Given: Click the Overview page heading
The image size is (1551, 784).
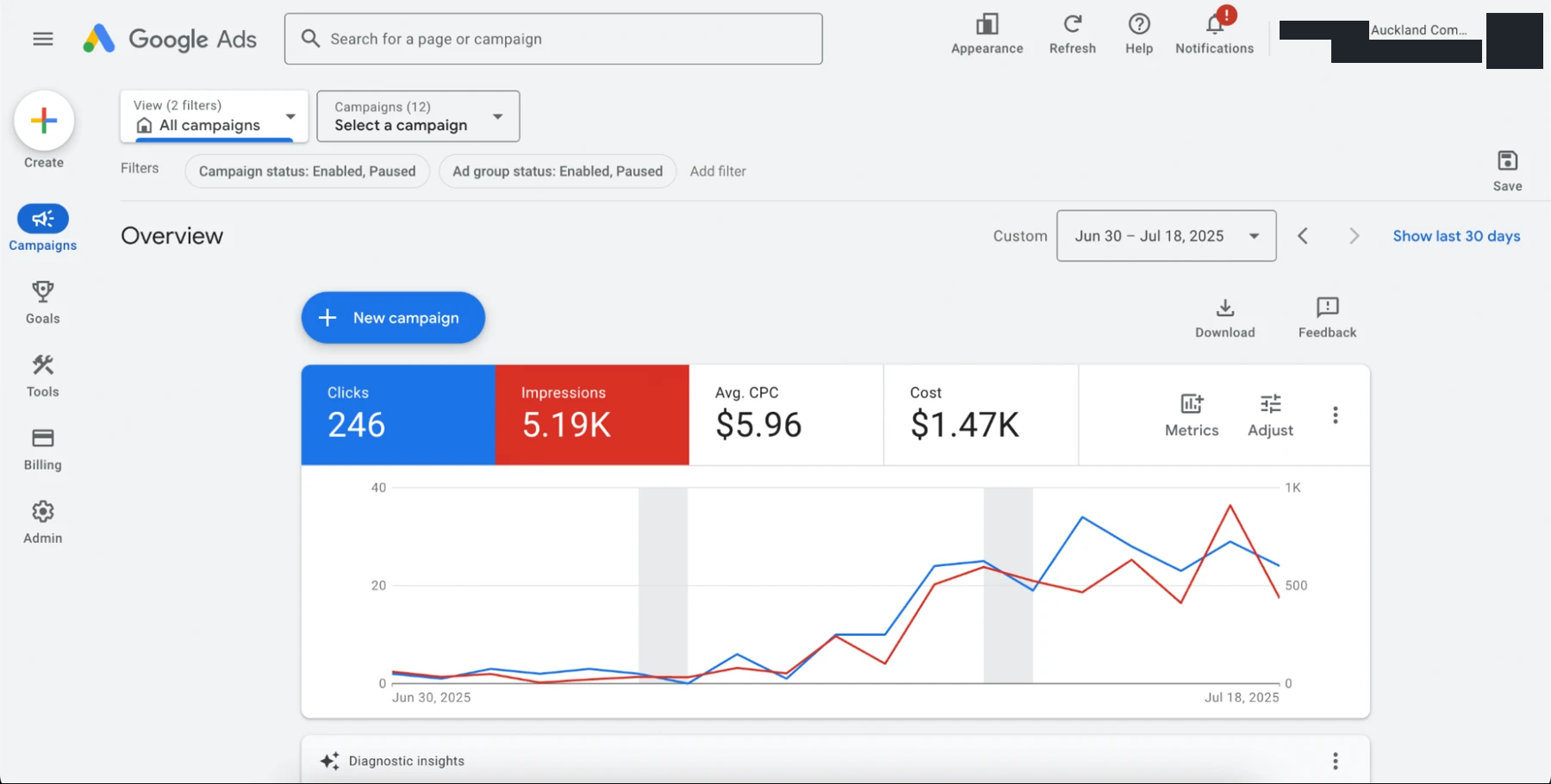Looking at the screenshot, I should [x=171, y=236].
